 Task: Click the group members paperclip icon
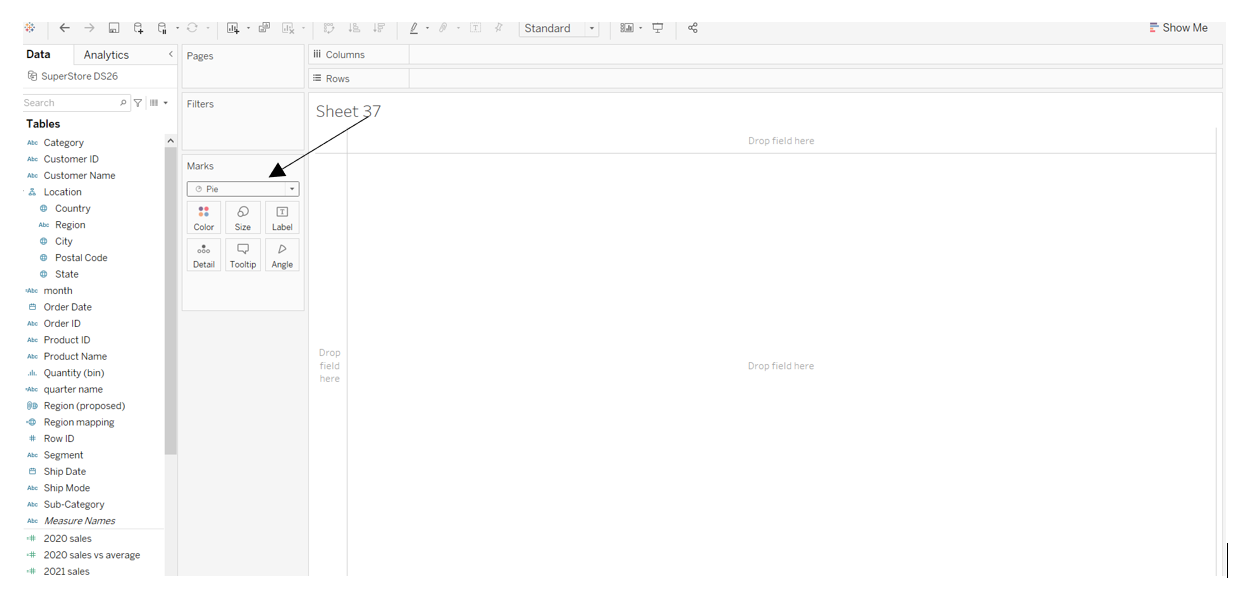pyautogui.click(x=443, y=28)
